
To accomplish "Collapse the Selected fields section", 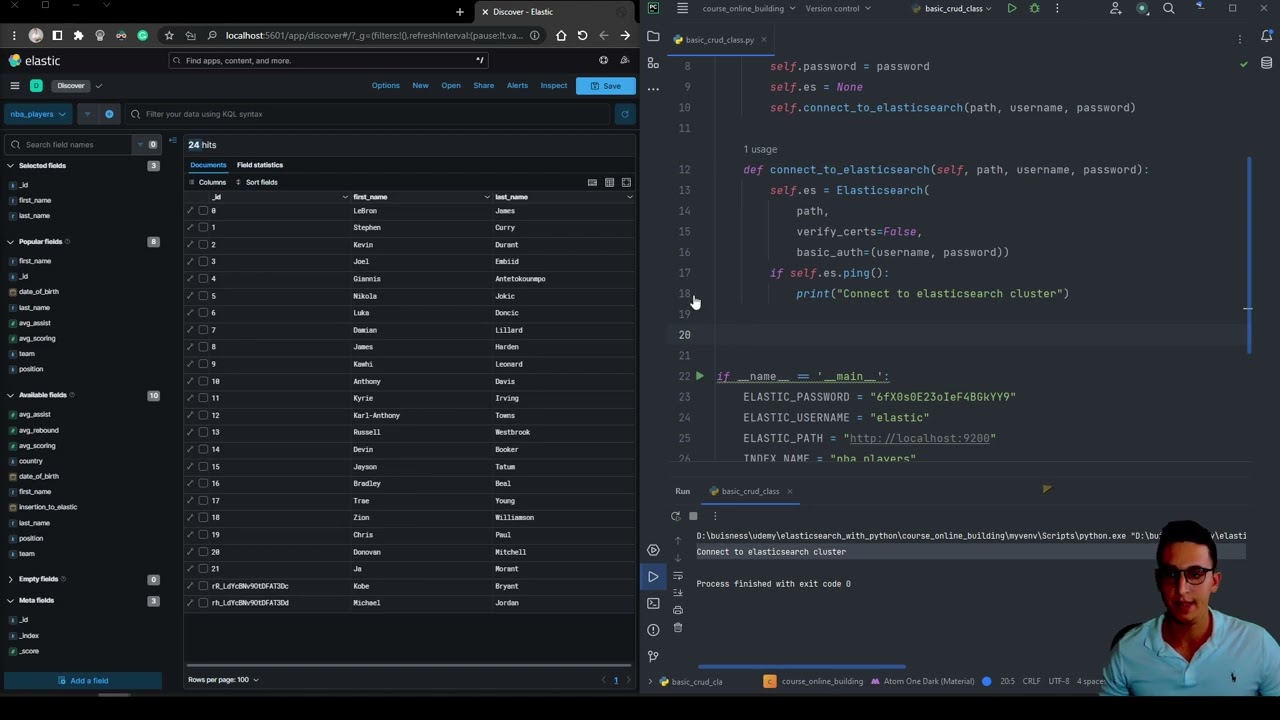I will click(10, 166).
